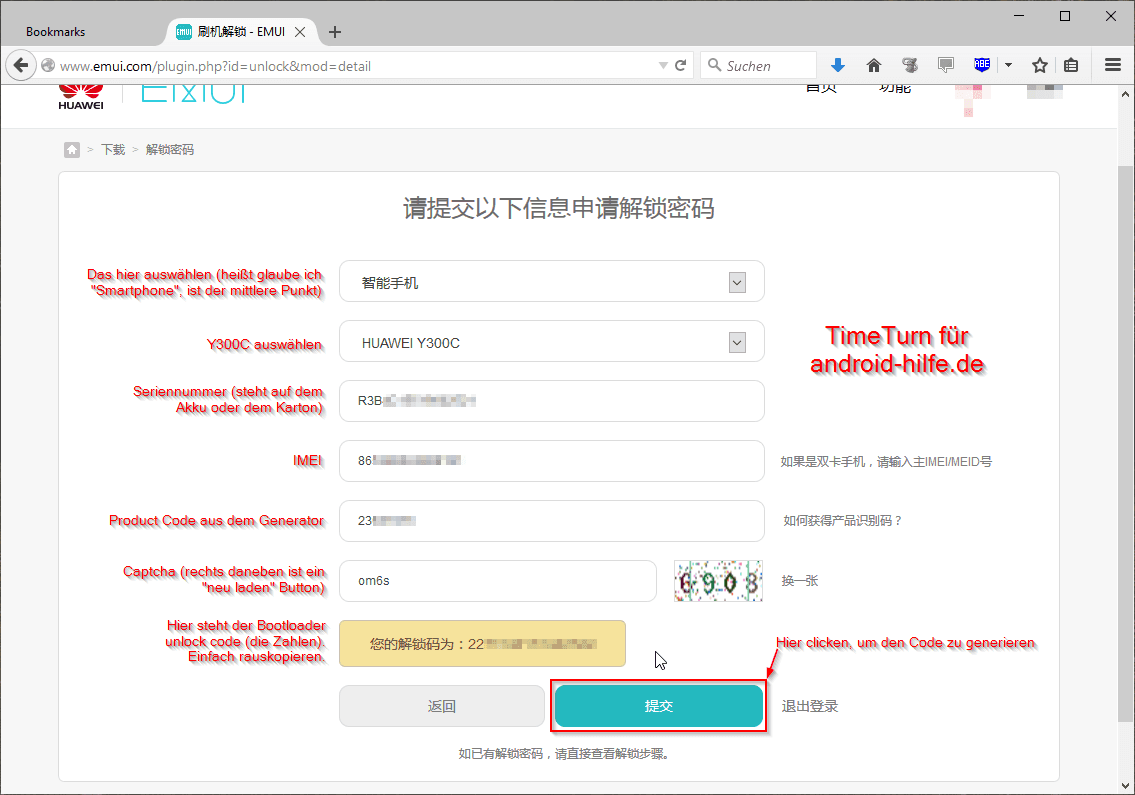Click the page vertical scrollbar
1135x795 pixels.
point(1126,443)
